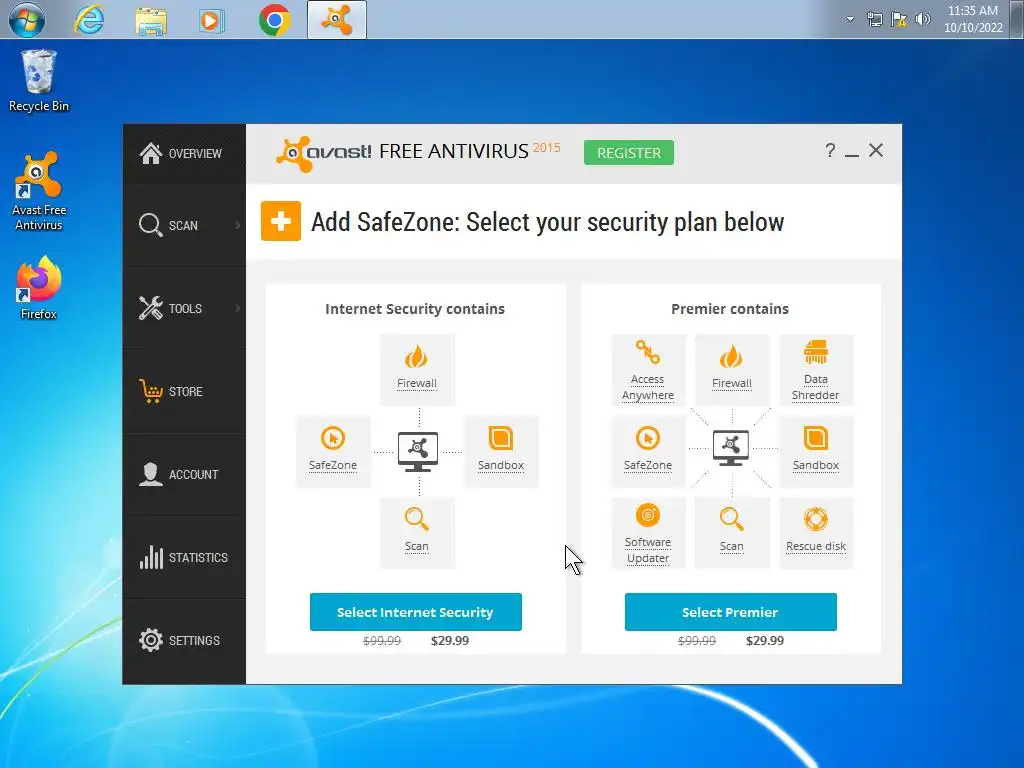Click the computer monitor icon in Internet Security
The height and width of the screenshot is (768, 1024).
[418, 451]
